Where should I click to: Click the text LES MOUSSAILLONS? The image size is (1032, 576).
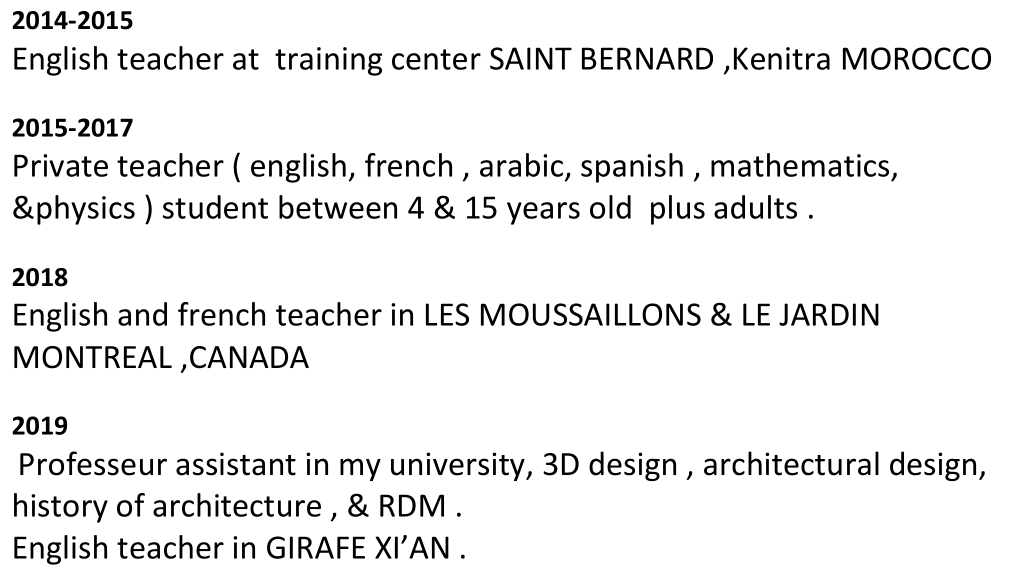point(562,315)
